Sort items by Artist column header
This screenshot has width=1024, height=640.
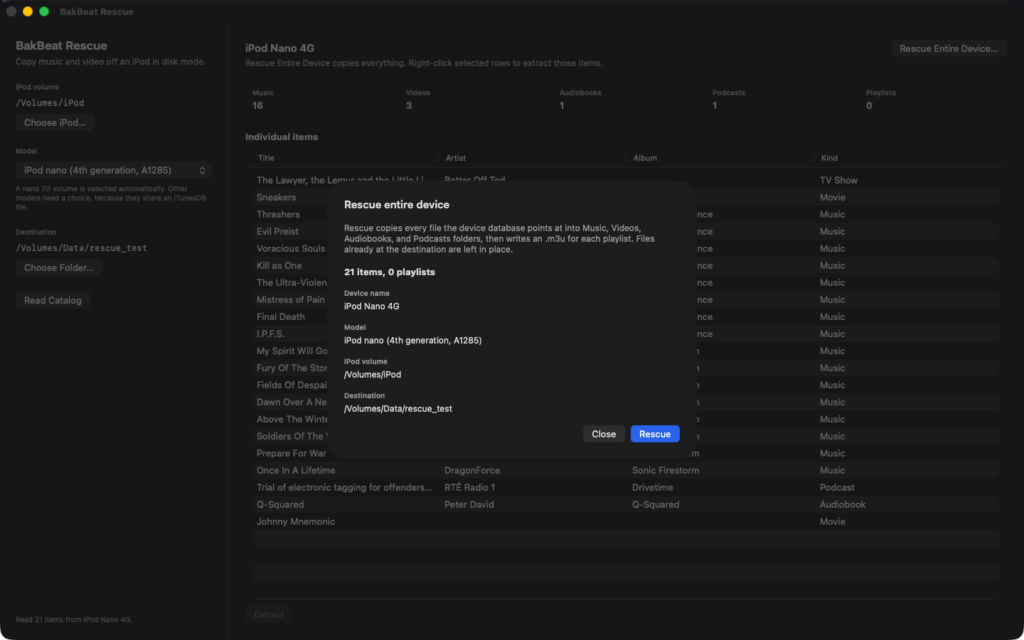click(455, 158)
